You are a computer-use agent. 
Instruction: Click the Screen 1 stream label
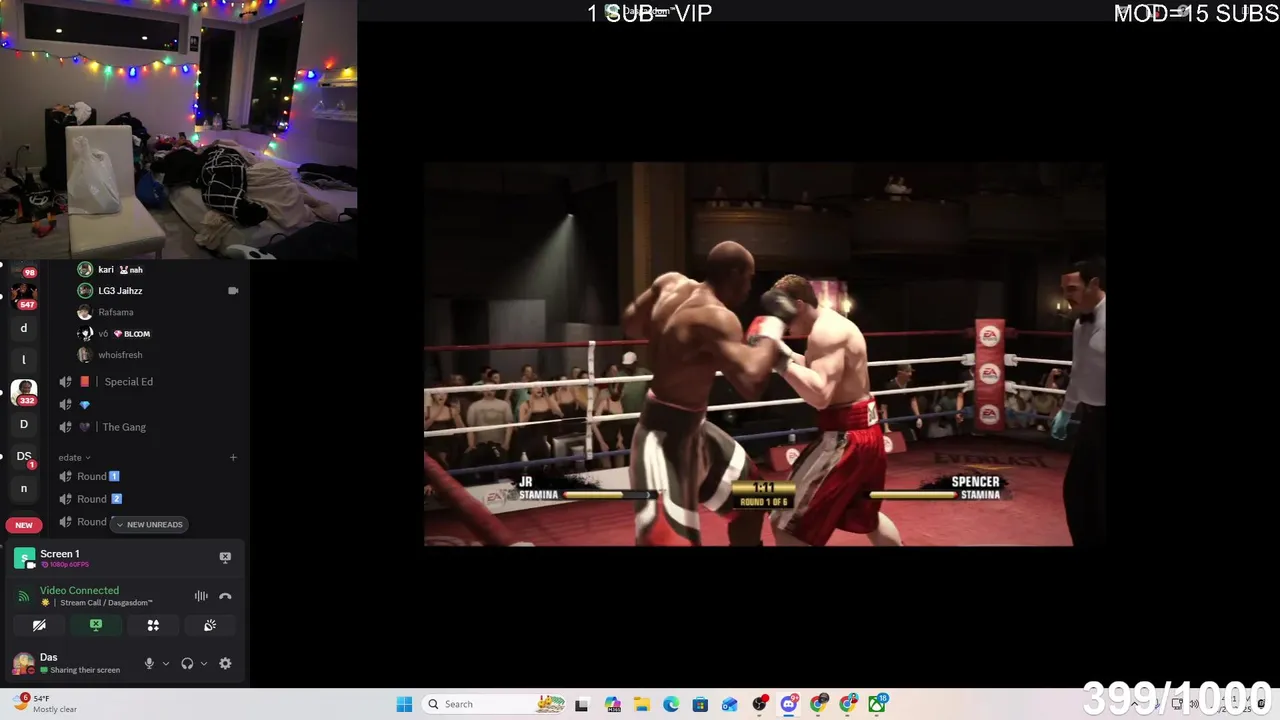pos(59,554)
